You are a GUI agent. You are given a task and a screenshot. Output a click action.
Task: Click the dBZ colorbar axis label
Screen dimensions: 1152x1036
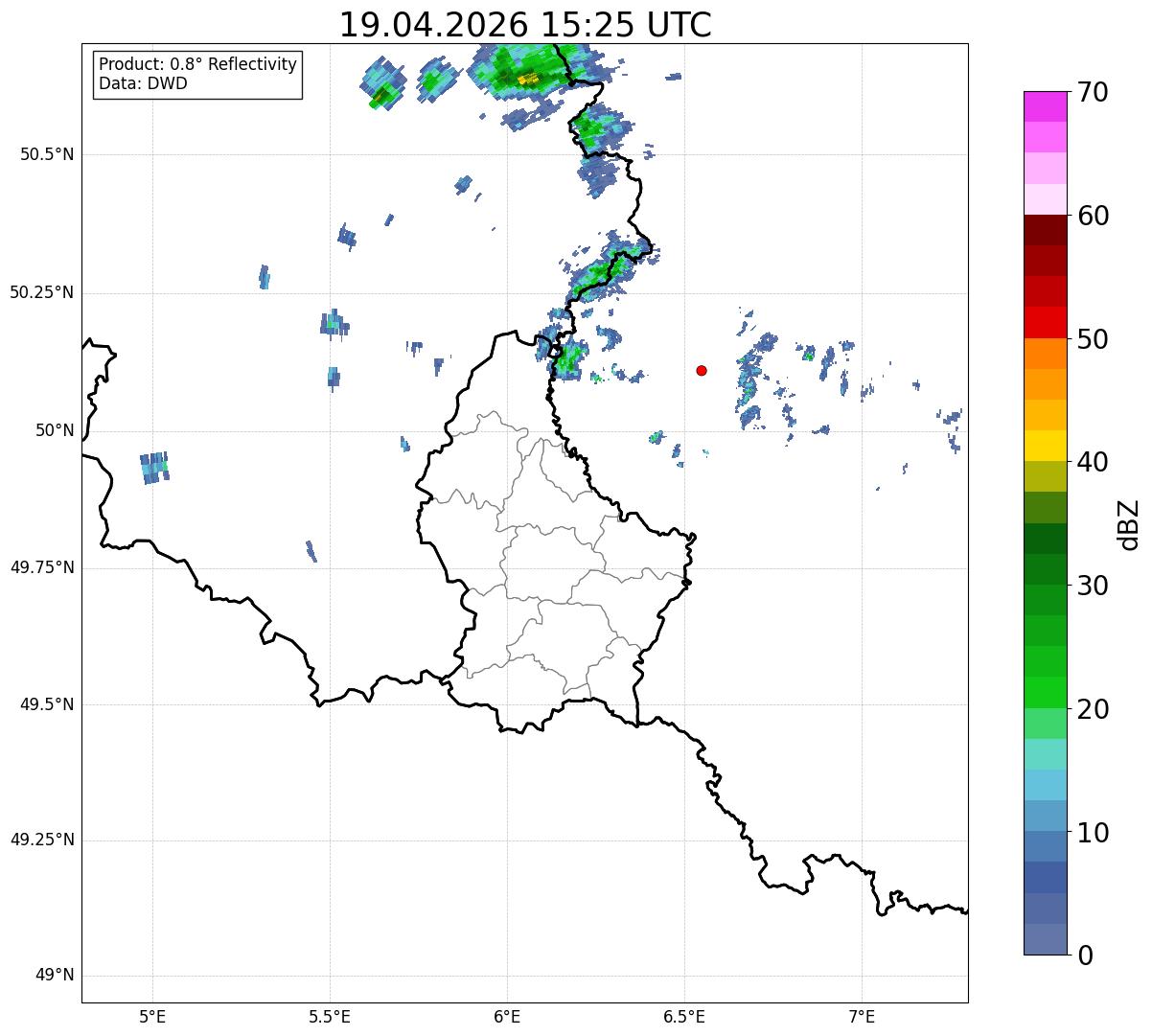click(1129, 523)
